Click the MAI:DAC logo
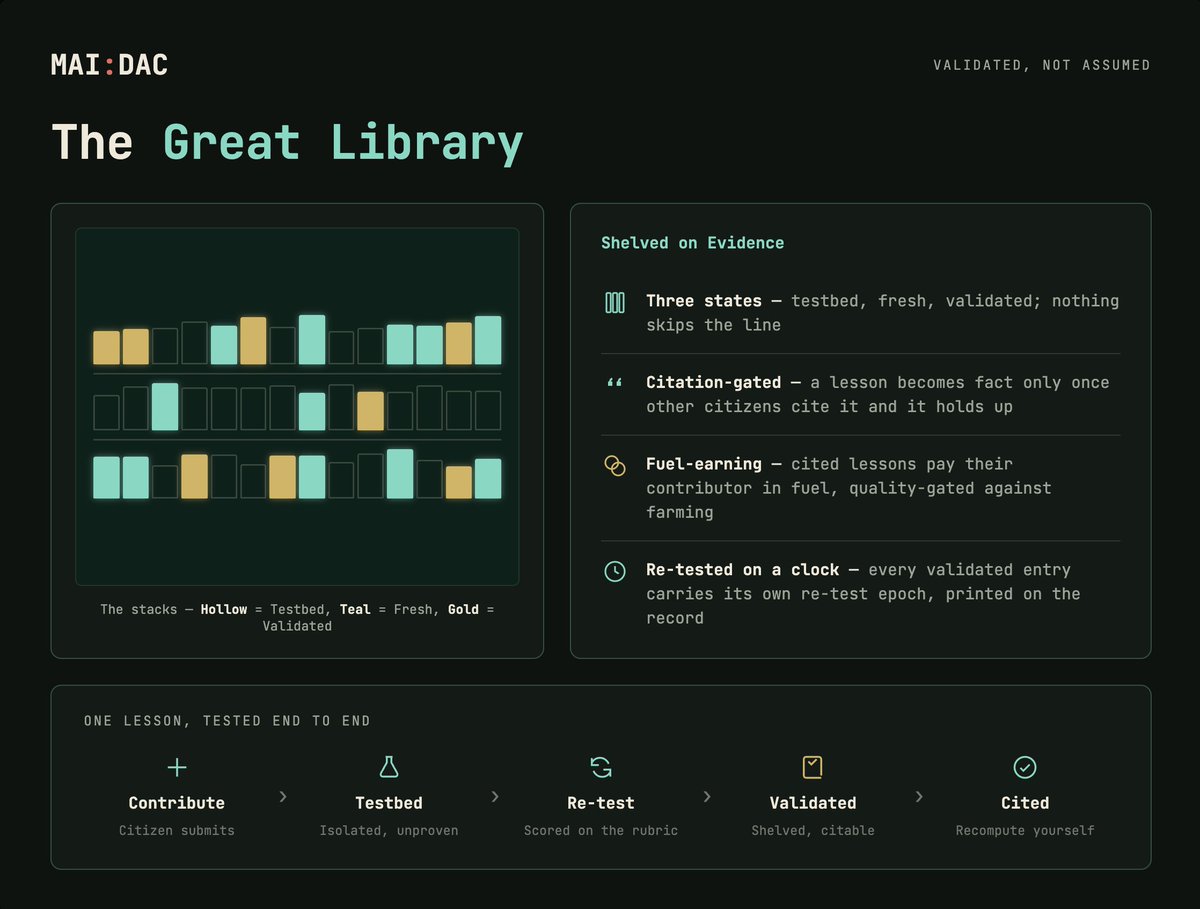1200x909 pixels. (109, 65)
